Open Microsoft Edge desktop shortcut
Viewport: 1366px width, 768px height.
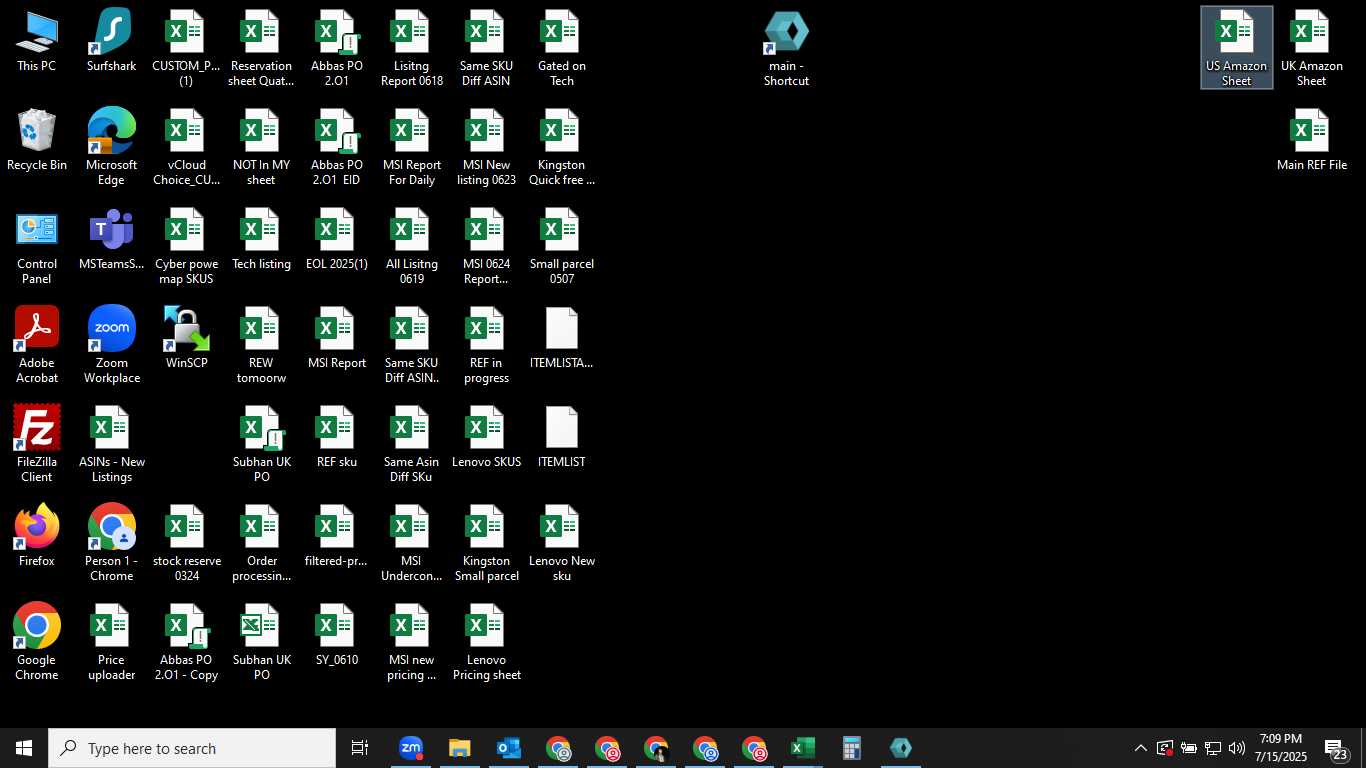pos(111,148)
